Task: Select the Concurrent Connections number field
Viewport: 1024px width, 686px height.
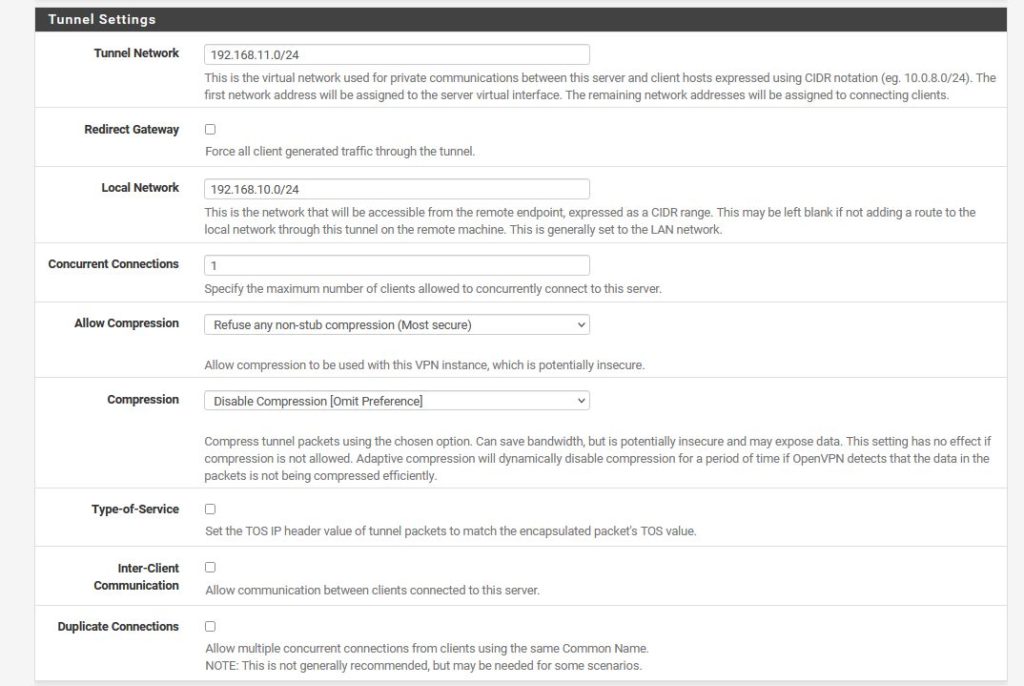Action: [396, 265]
